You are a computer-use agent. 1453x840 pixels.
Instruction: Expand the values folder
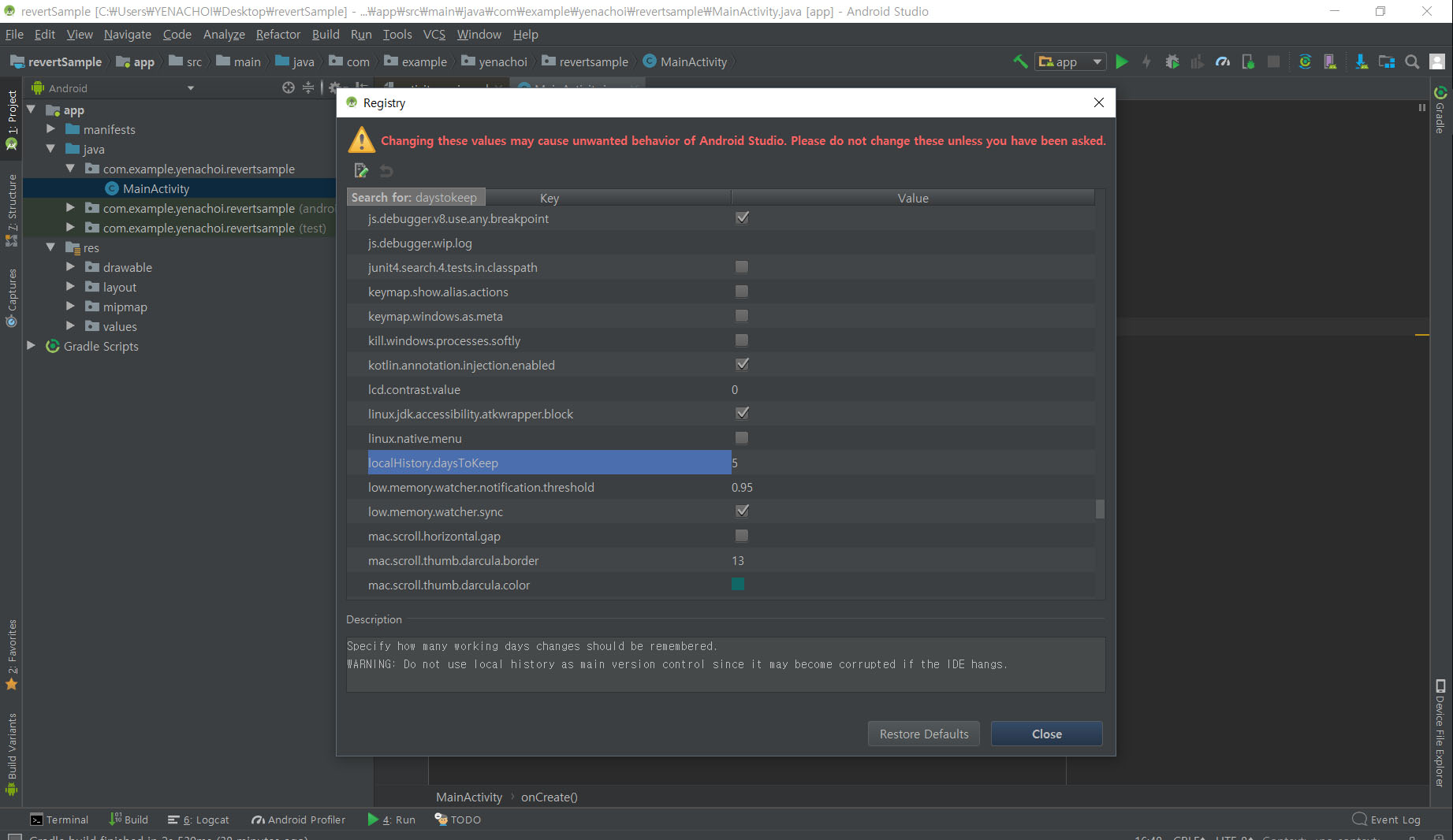pyautogui.click(x=70, y=326)
